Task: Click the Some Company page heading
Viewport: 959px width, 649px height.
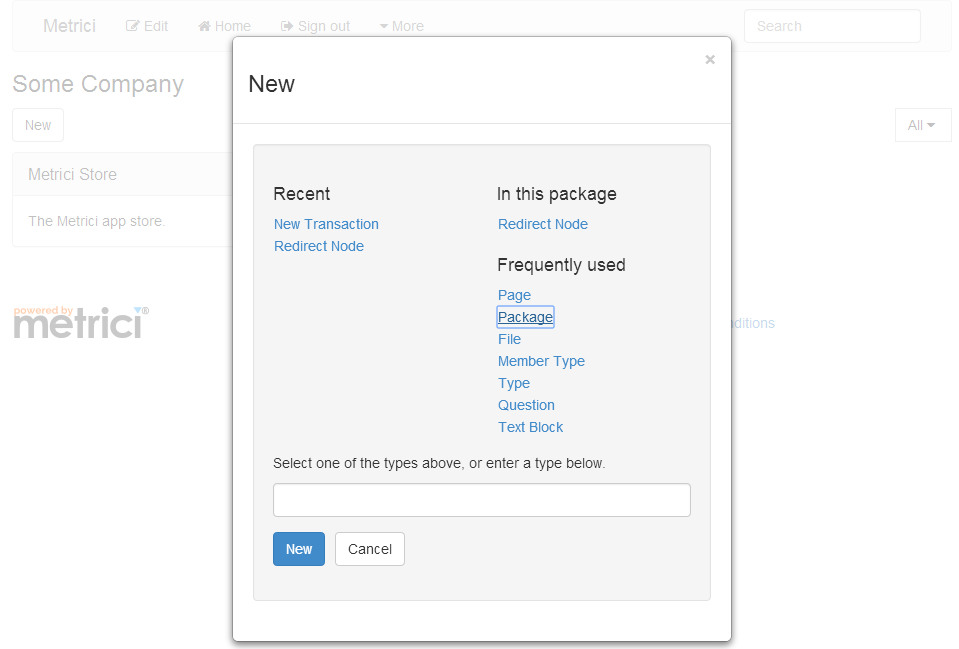Action: coord(98,84)
